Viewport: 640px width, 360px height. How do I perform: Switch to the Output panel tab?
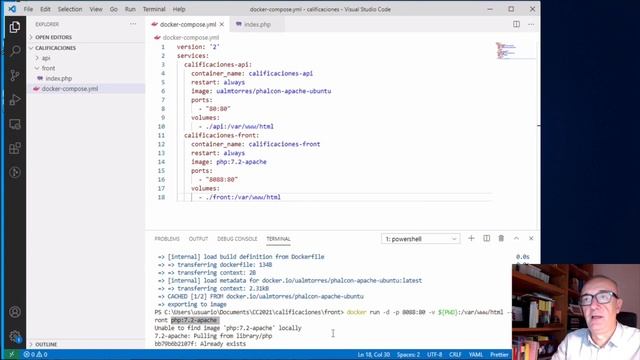tap(198, 239)
